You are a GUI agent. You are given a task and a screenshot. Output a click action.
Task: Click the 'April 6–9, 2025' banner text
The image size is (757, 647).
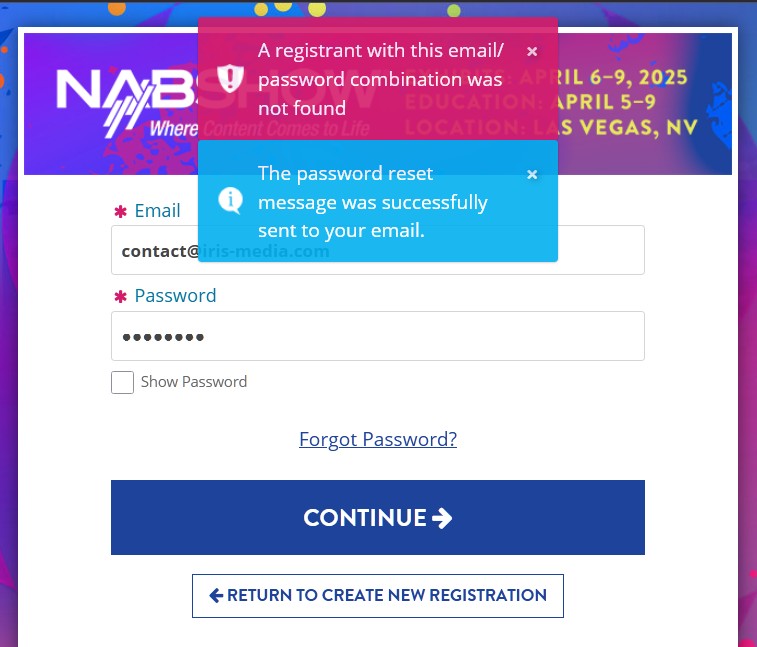click(x=622, y=77)
